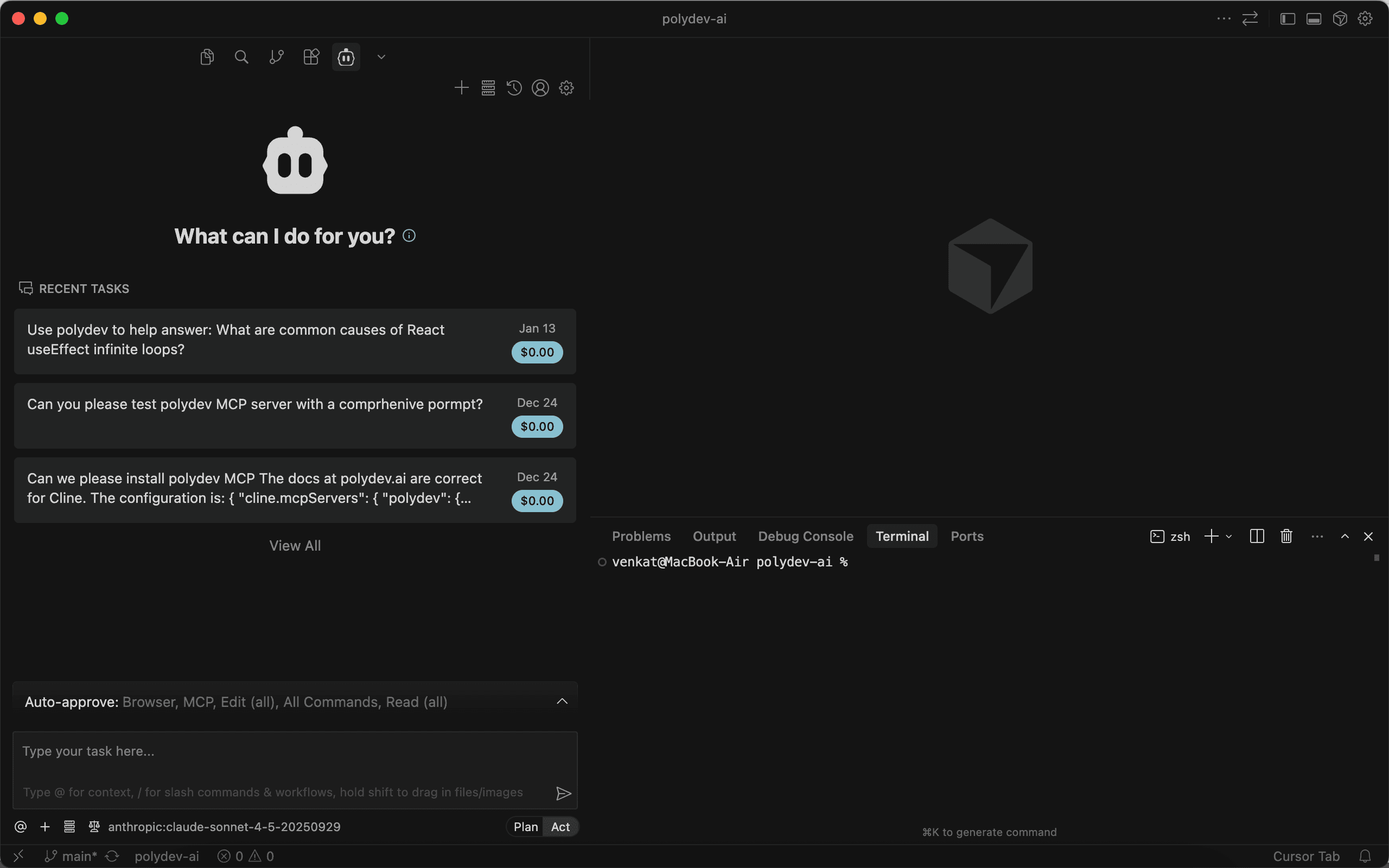Click Cline's new task plus icon
1389x868 pixels.
tap(462, 88)
